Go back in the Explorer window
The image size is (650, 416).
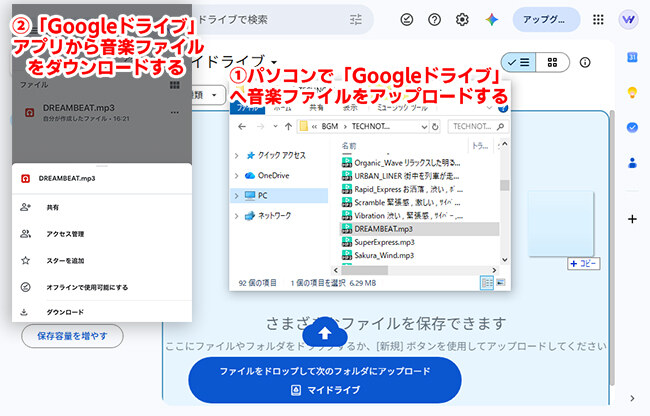point(242,127)
